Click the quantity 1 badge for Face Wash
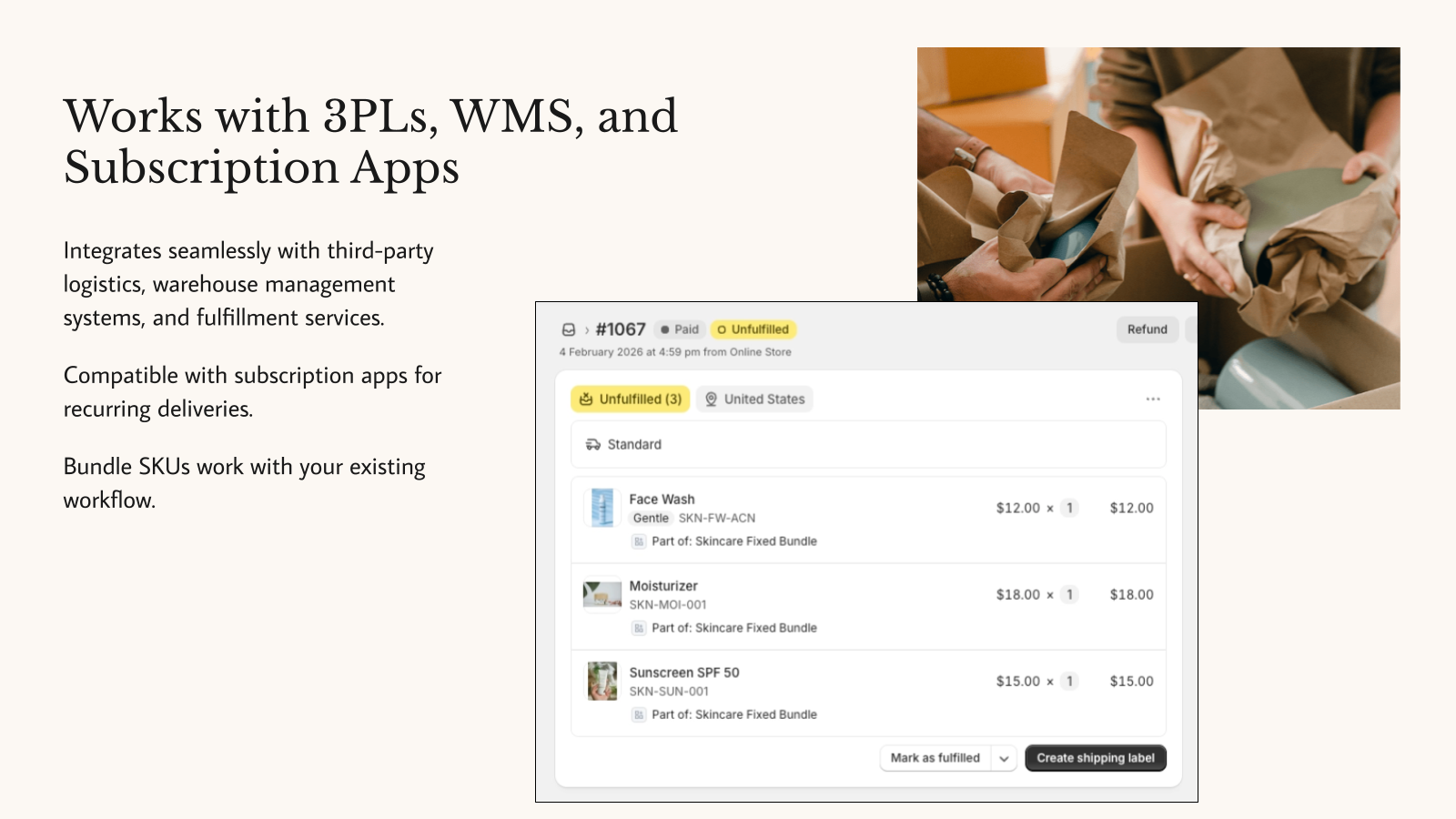 [x=1069, y=508]
